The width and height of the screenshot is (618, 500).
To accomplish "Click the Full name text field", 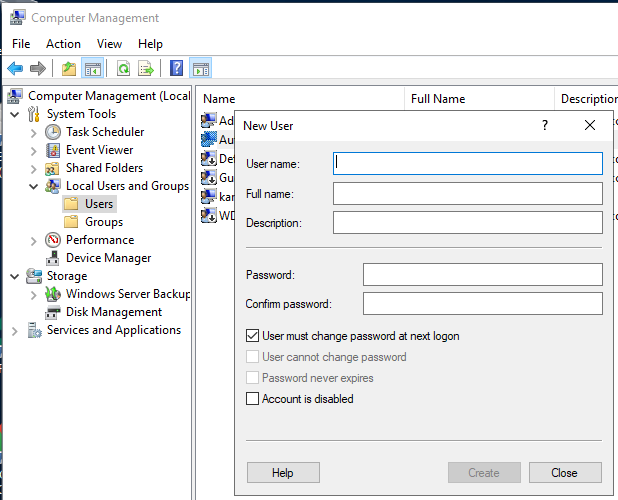I will (467, 193).
